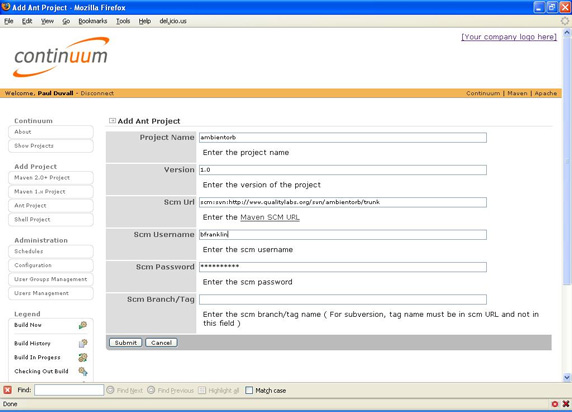Open the Tools menu
Image resolution: width=572 pixels, height=412 pixels.
click(x=123, y=21)
